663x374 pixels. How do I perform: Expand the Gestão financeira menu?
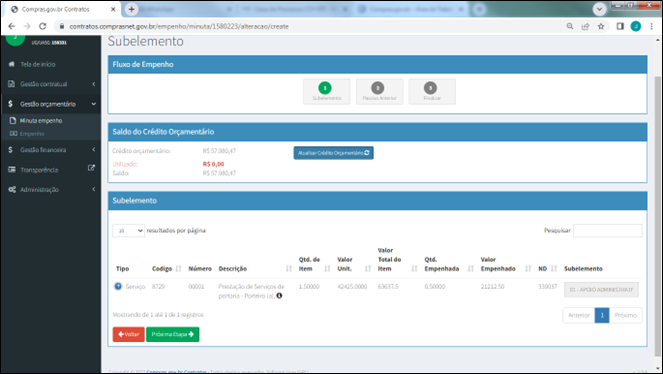click(x=51, y=150)
